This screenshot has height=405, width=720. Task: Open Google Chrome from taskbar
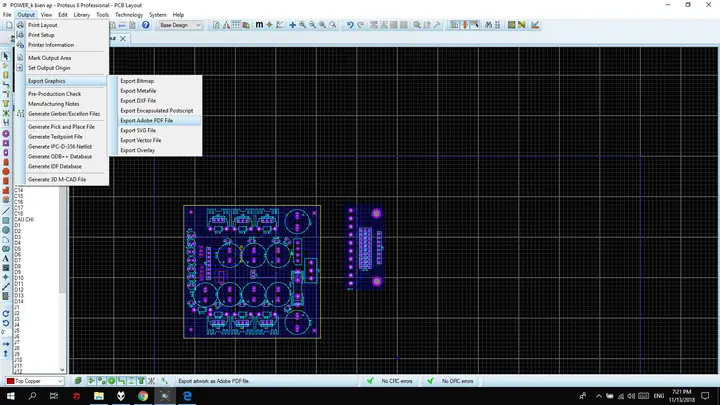click(x=143, y=396)
